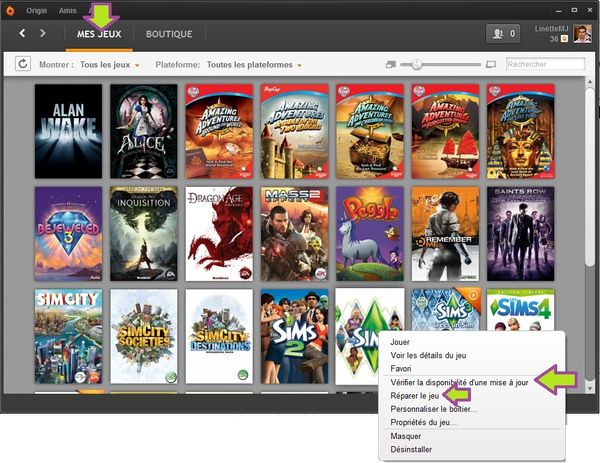This screenshot has width=600, height=463.
Task: Switch to the MES JEUX tab
Action: click(99, 34)
